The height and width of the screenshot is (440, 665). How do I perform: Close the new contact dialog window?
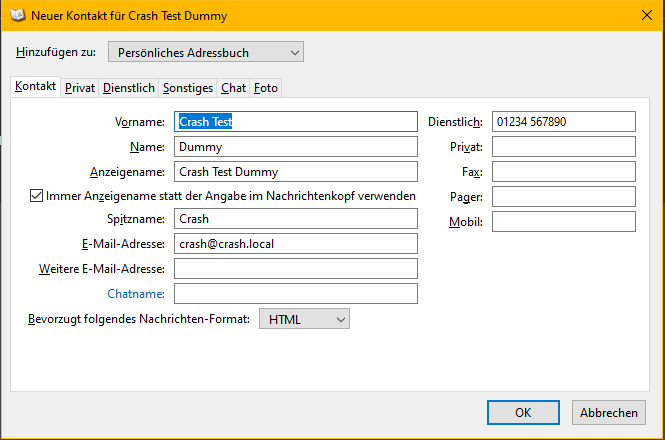pos(643,14)
